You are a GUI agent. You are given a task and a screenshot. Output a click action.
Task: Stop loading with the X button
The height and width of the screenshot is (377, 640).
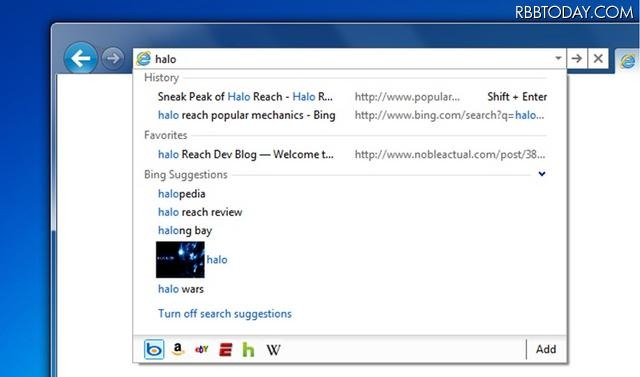point(598,58)
